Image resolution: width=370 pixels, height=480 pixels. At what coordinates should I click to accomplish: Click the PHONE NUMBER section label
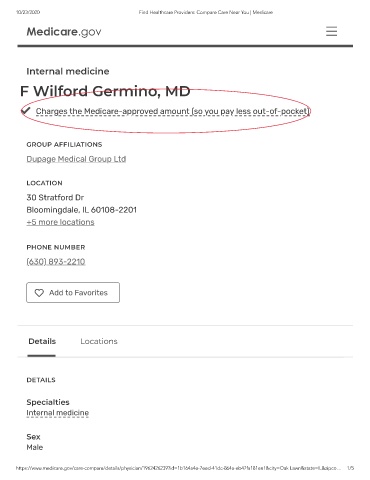pyautogui.click(x=56, y=247)
